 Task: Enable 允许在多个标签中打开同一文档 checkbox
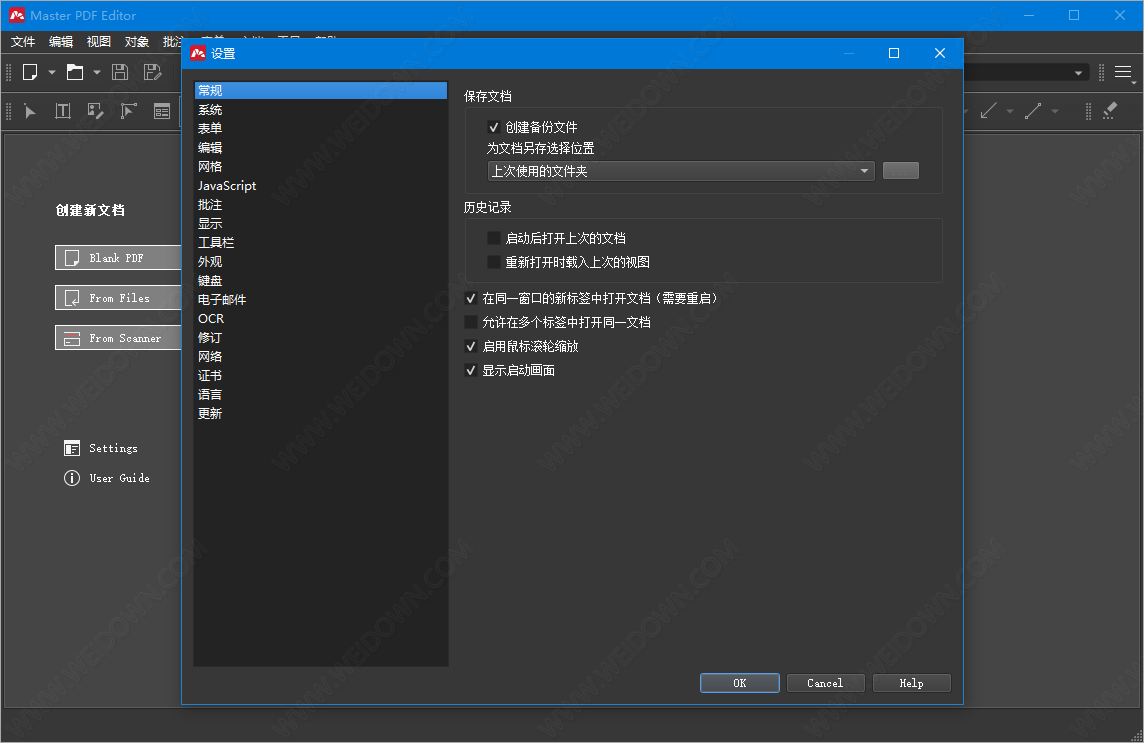click(471, 322)
